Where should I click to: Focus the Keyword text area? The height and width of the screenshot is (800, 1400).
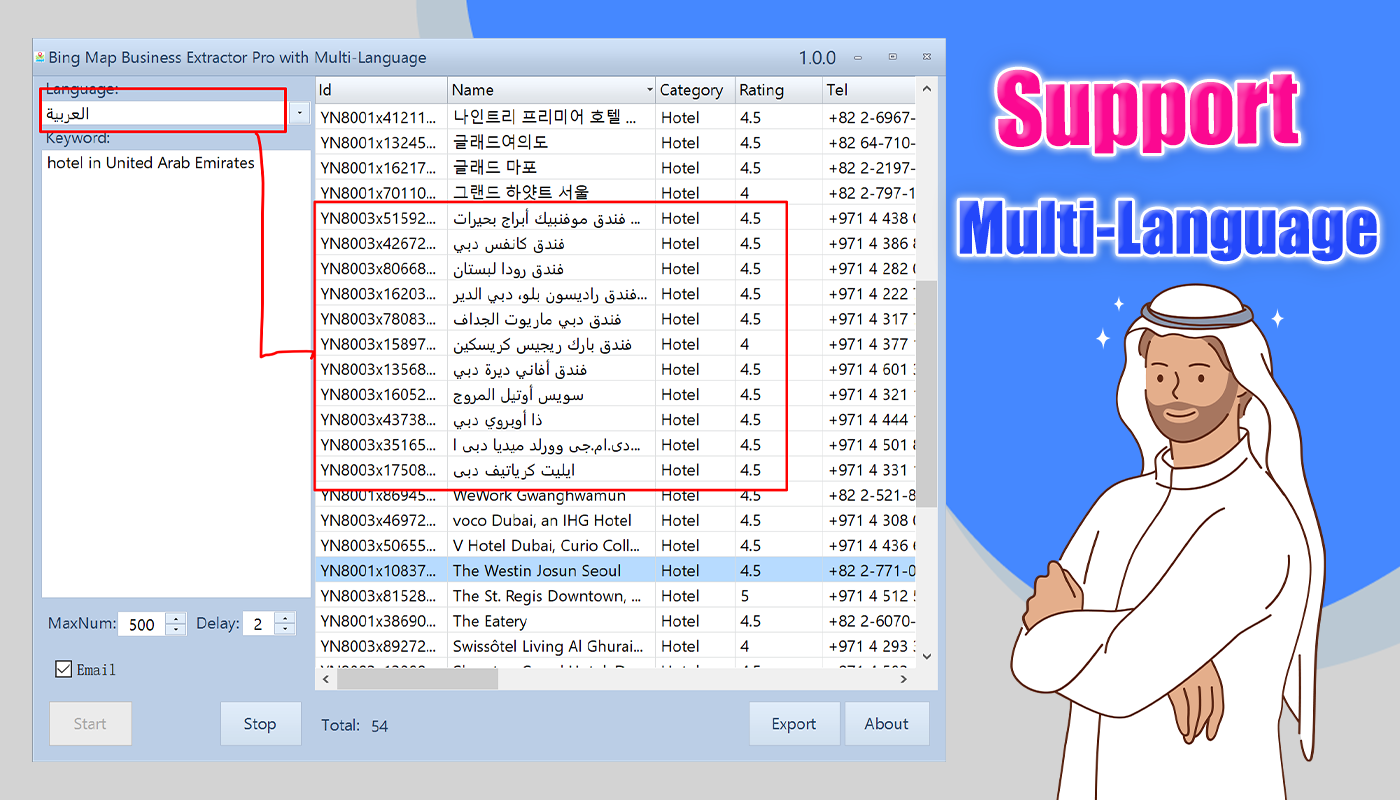click(177, 373)
